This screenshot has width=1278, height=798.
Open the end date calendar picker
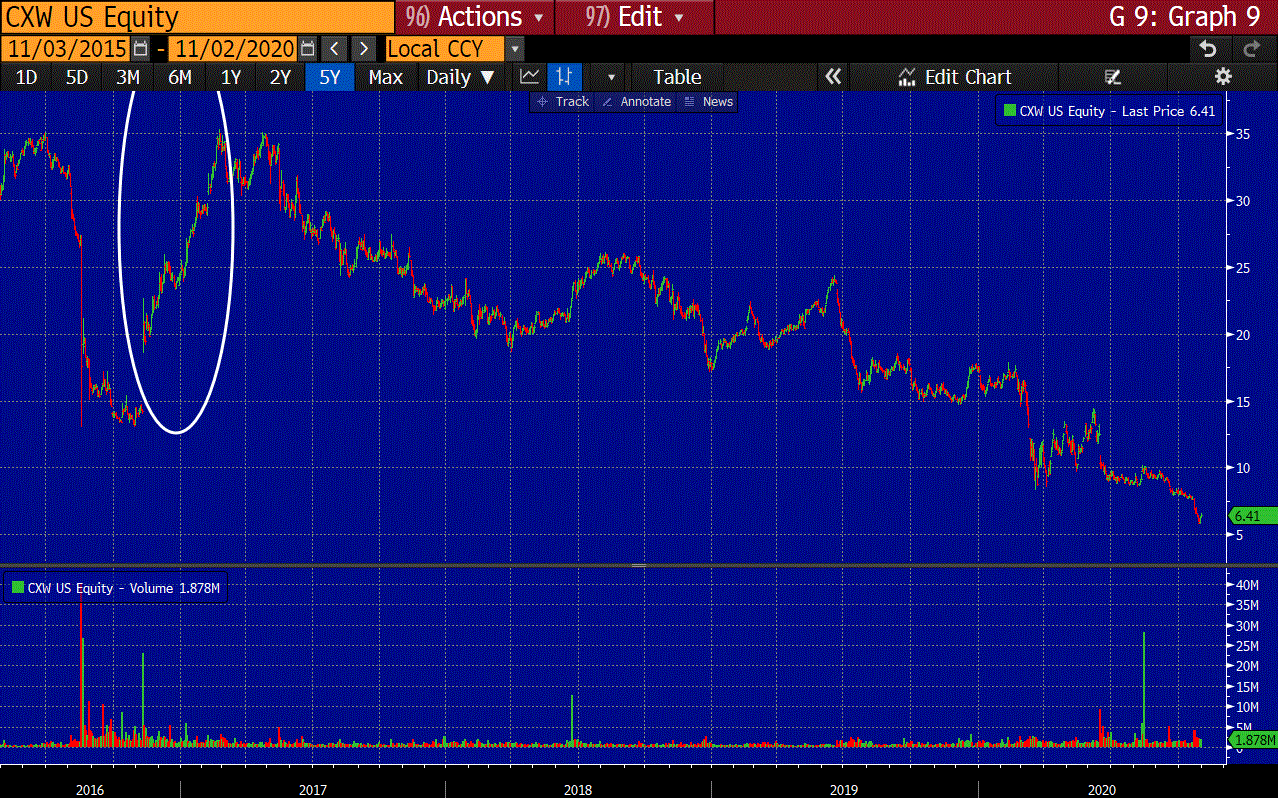pos(307,49)
